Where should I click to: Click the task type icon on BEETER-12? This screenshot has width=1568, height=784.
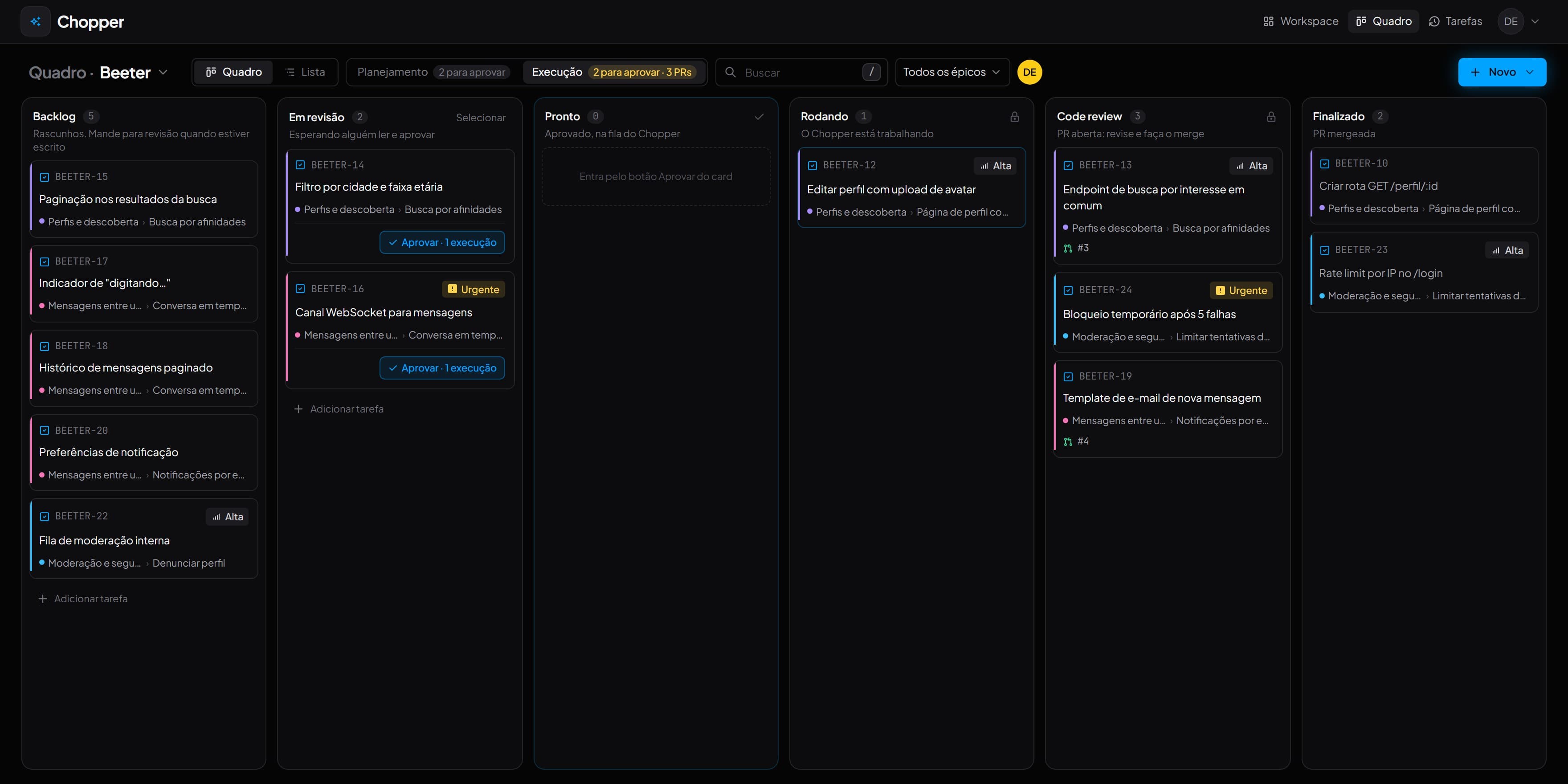[812, 166]
